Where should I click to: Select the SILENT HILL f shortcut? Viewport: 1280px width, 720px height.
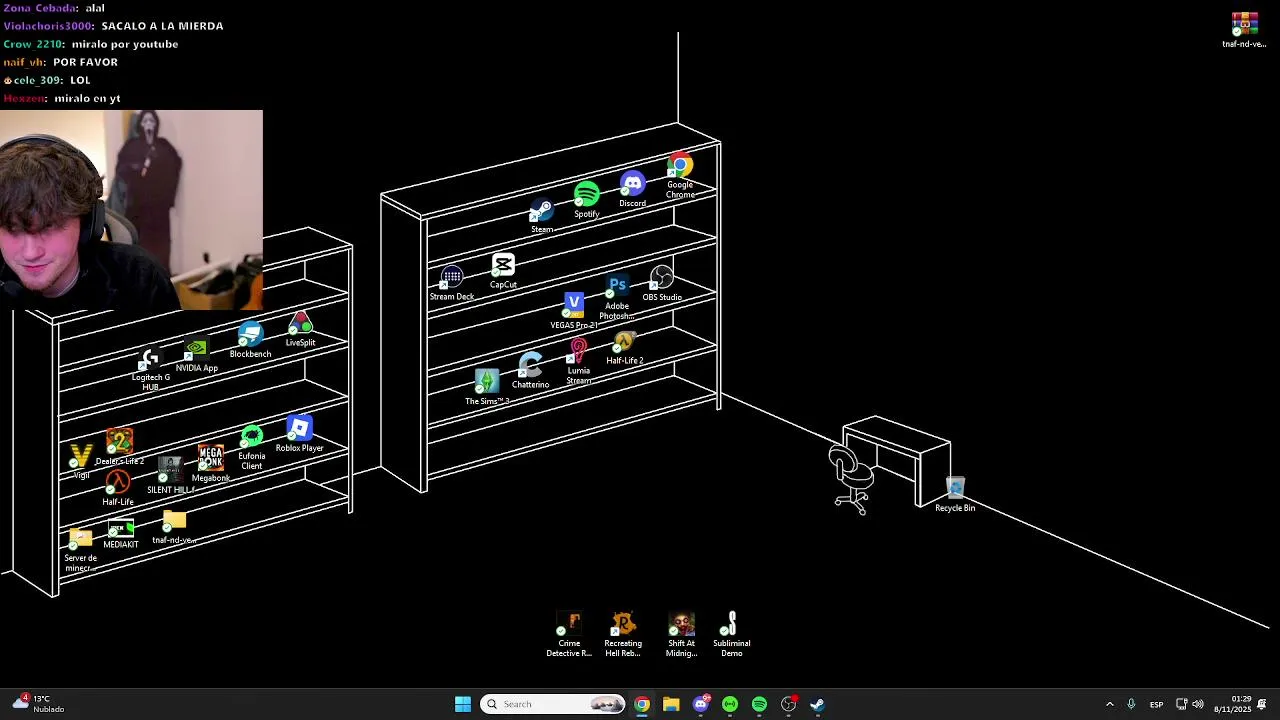tap(171, 476)
